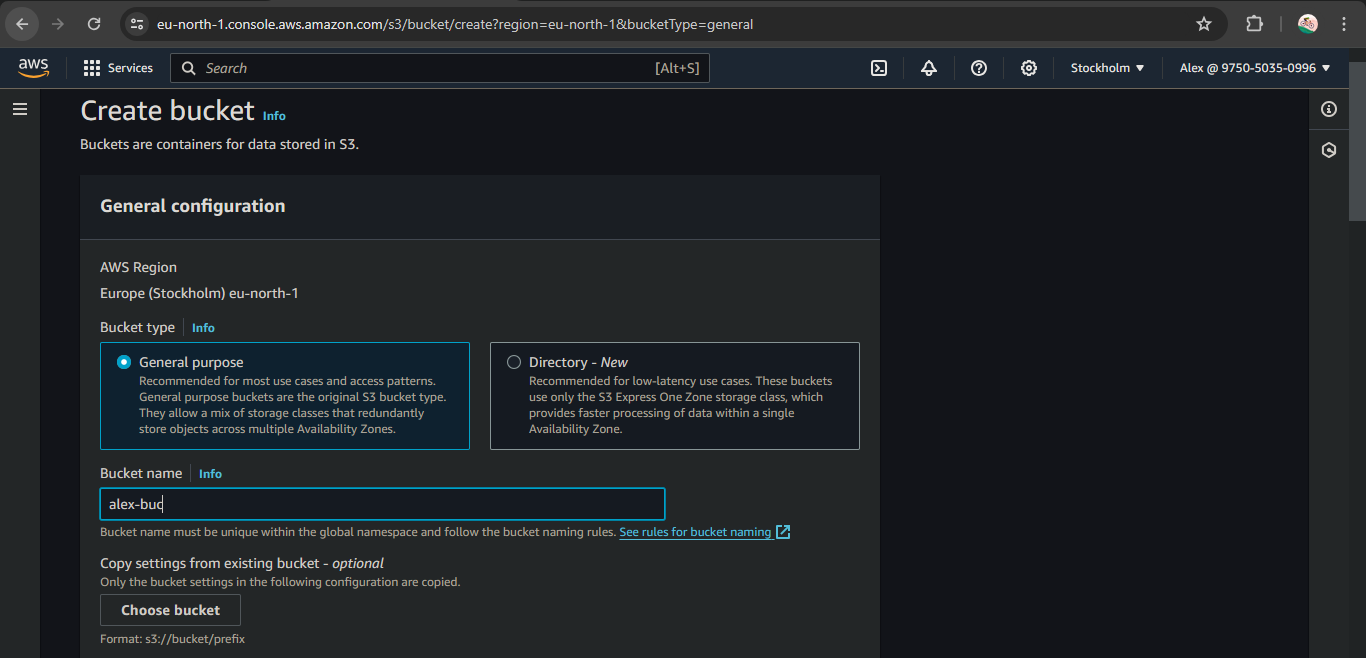Click the browser address bar URL
Screen dimensions: 1366x658
tap(455, 24)
